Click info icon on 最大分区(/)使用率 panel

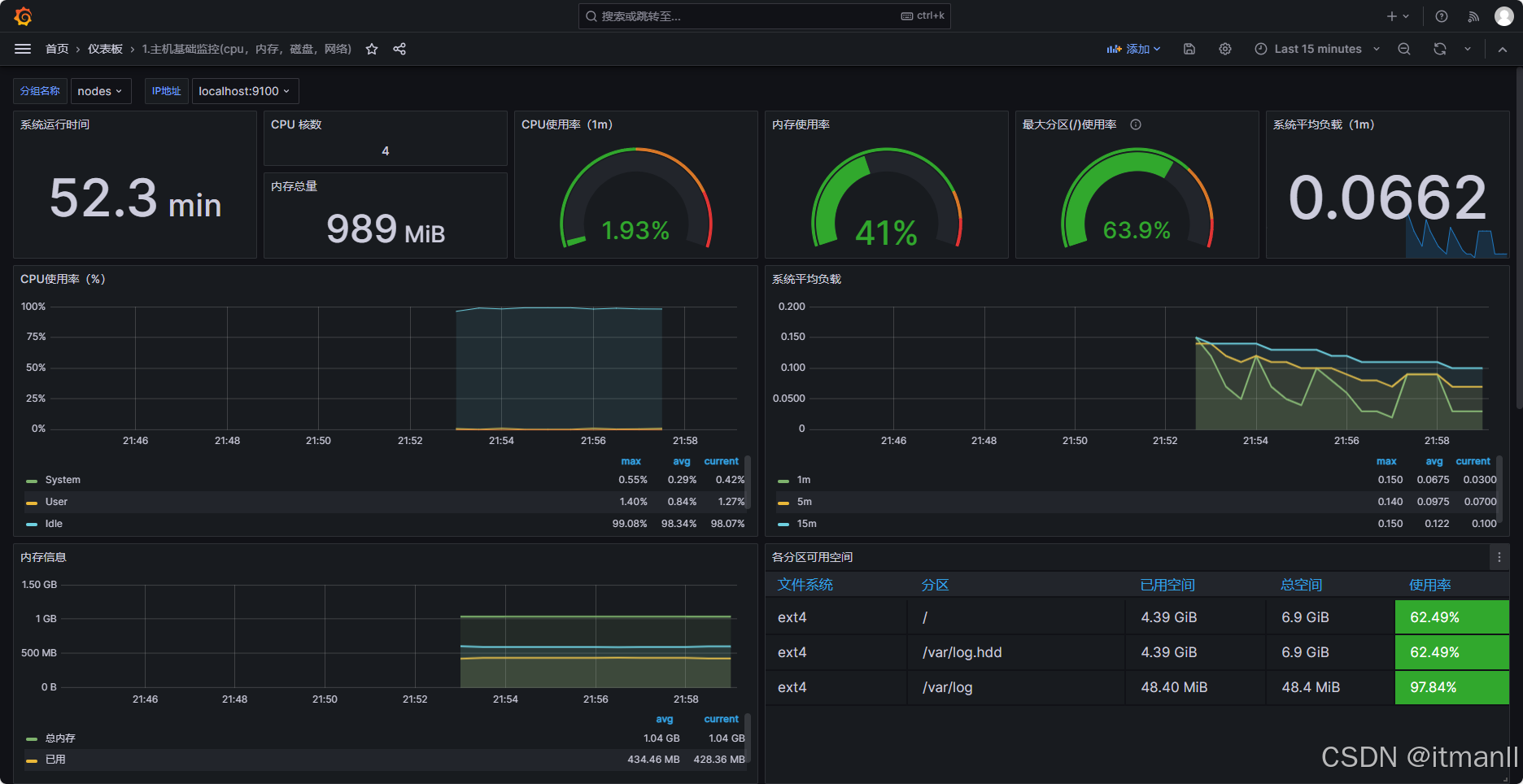[x=1136, y=124]
